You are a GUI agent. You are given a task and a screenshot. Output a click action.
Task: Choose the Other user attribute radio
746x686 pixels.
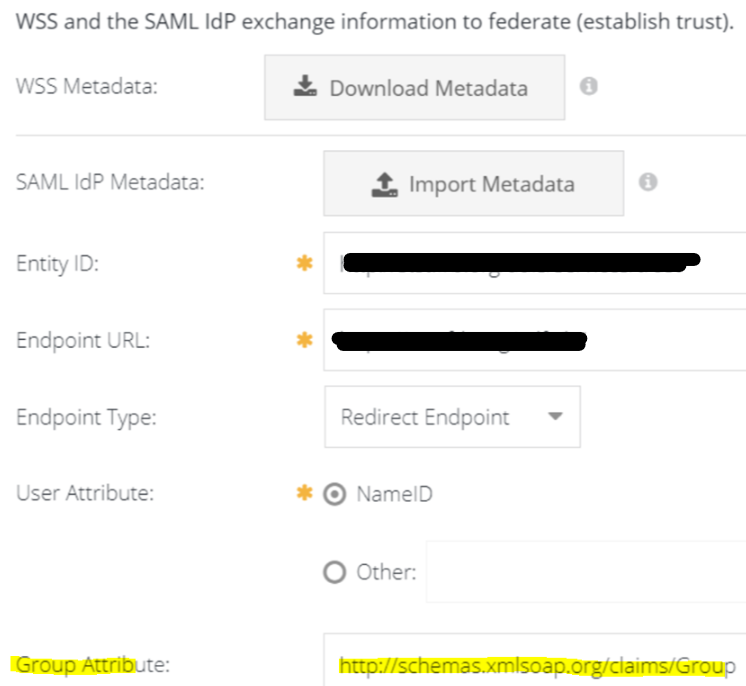(335, 573)
